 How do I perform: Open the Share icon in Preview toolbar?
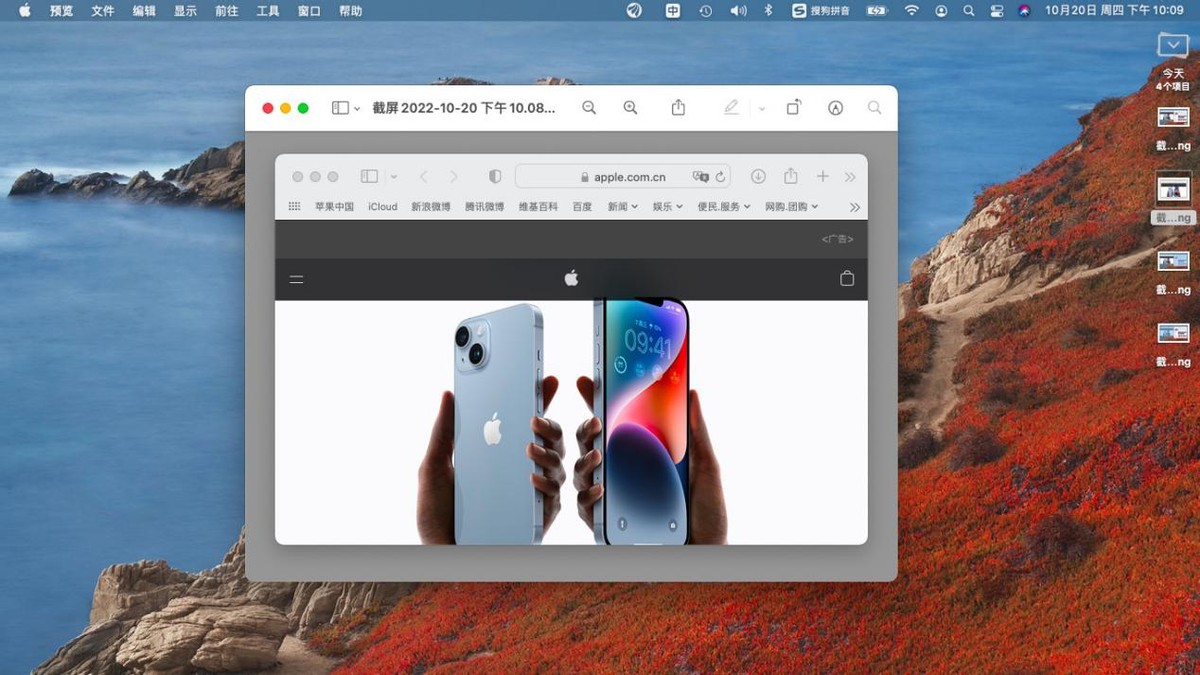pos(677,107)
